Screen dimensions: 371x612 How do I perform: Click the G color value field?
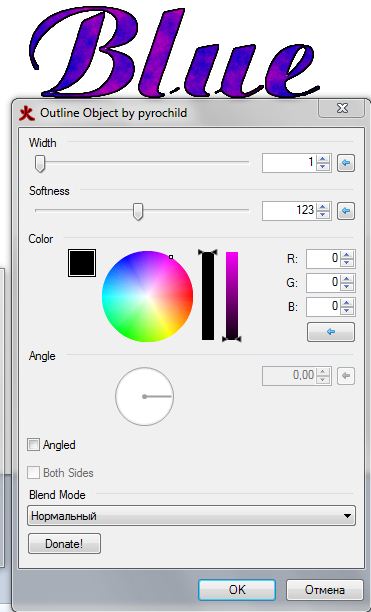coord(323,283)
